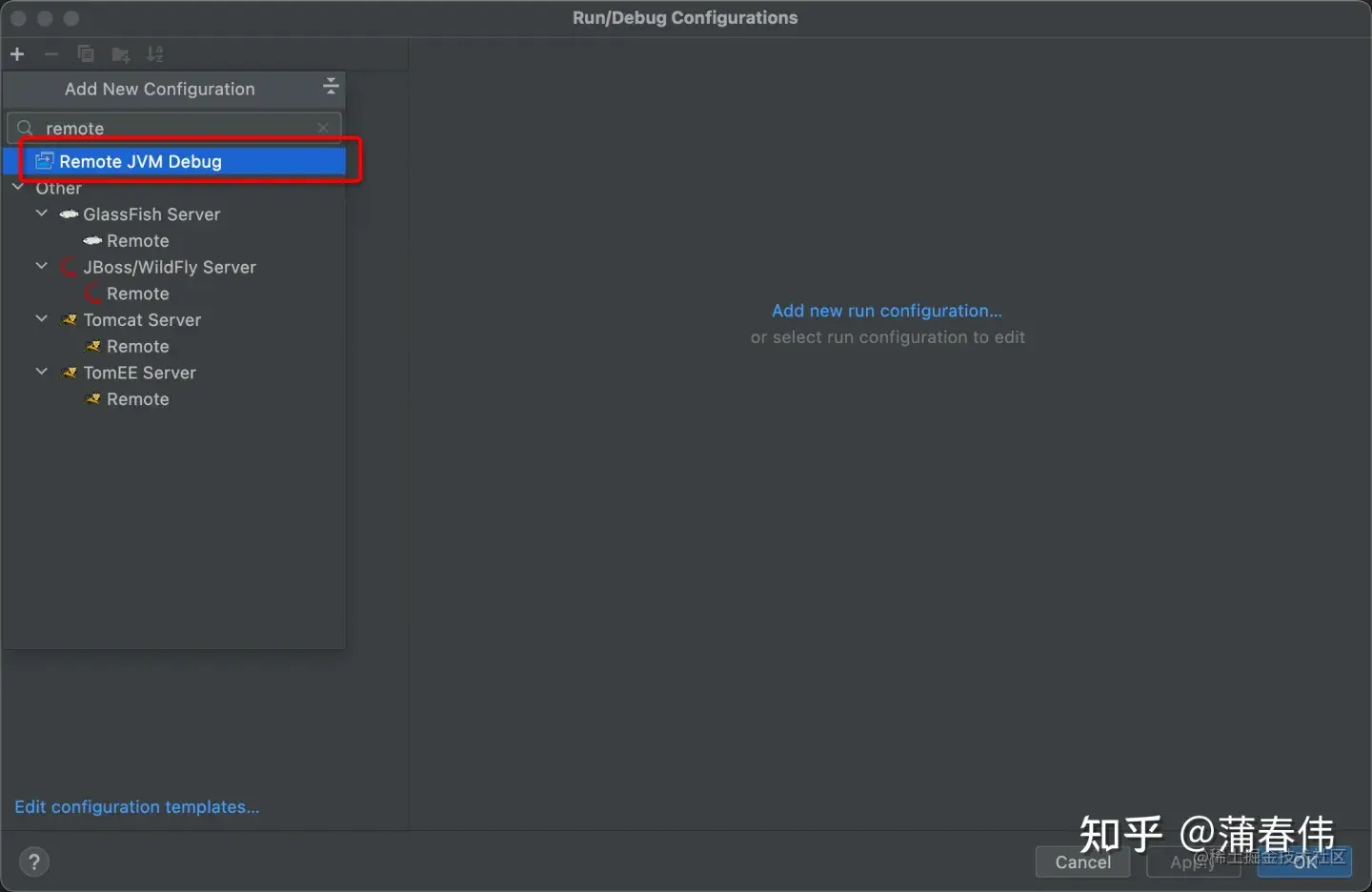Click the cat icon of Tomcat Remote
This screenshot has height=892, width=1372.
pyautogui.click(x=92, y=347)
